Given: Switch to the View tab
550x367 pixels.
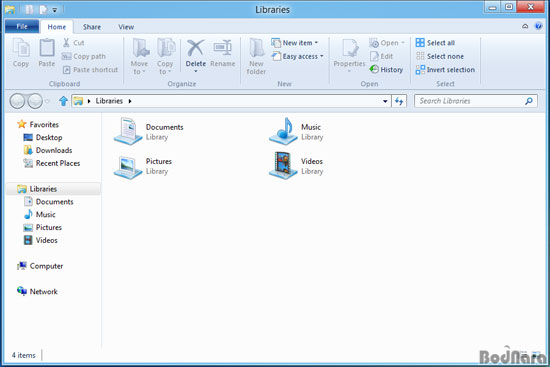Looking at the screenshot, I should [x=126, y=27].
